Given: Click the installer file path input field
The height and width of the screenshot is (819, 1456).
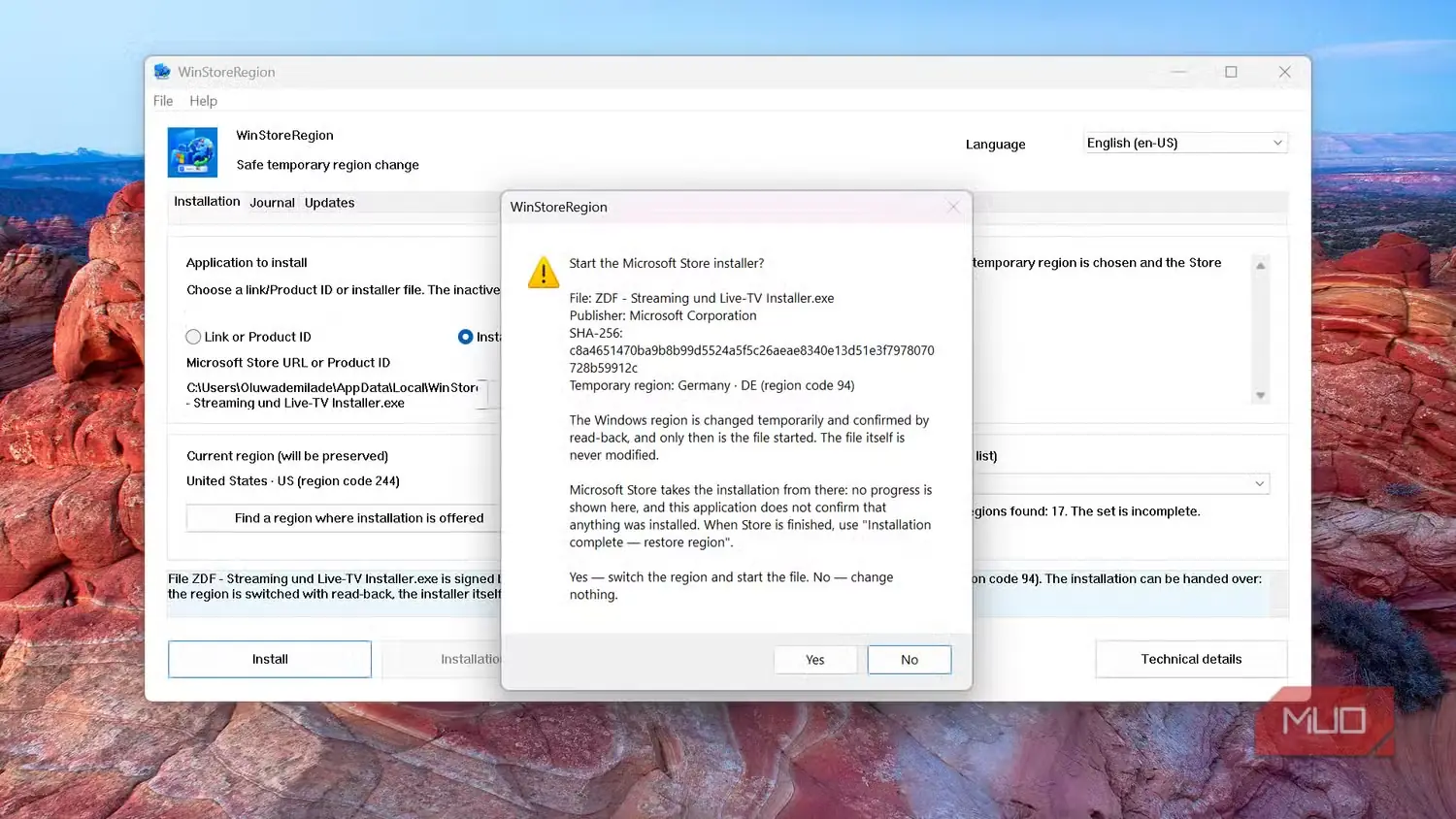Looking at the screenshot, I should pyautogui.click(x=337, y=395).
